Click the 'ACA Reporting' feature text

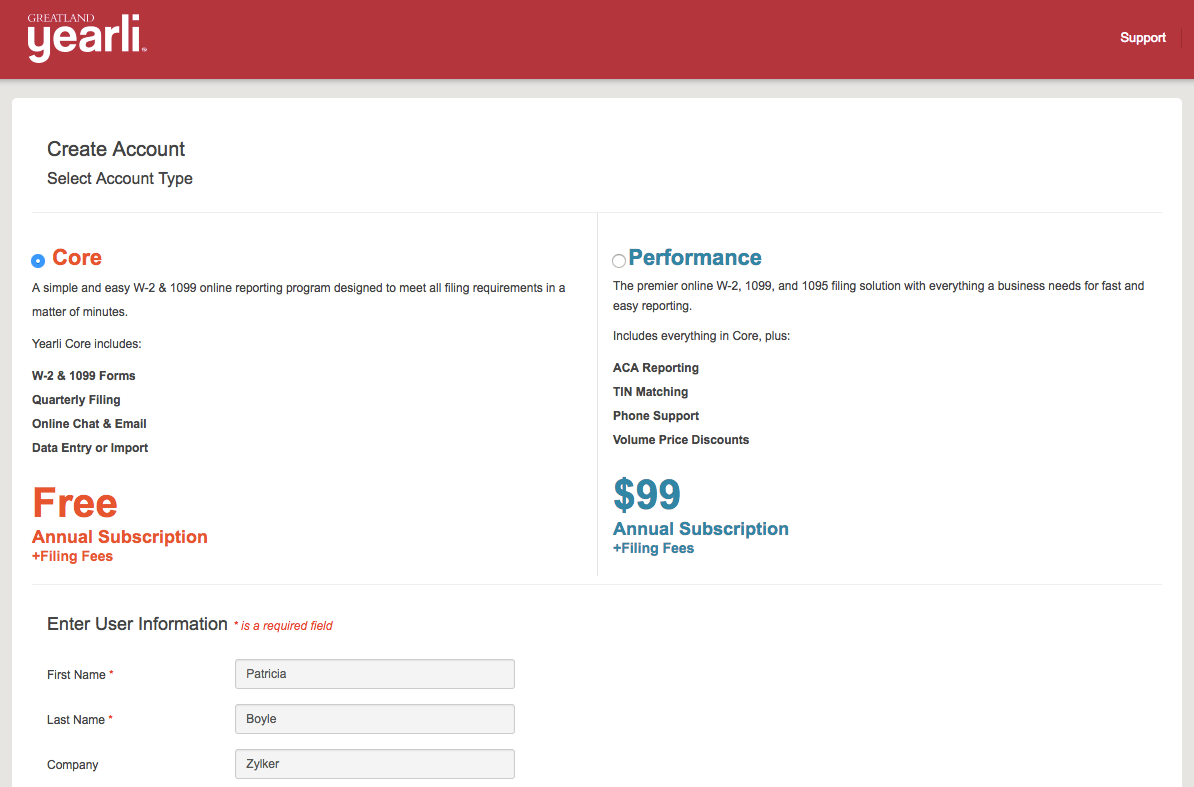pos(656,368)
